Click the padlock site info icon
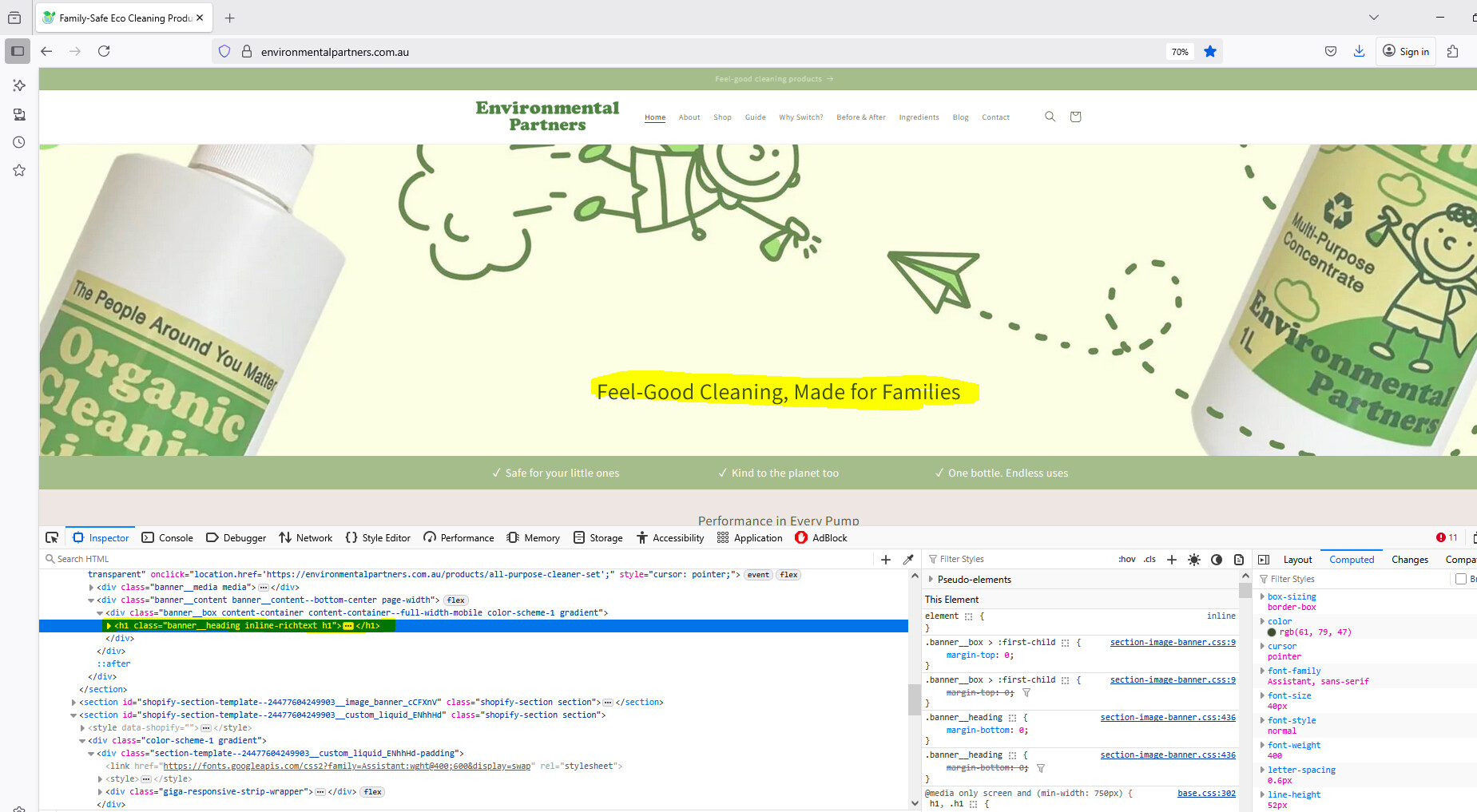 point(247,52)
